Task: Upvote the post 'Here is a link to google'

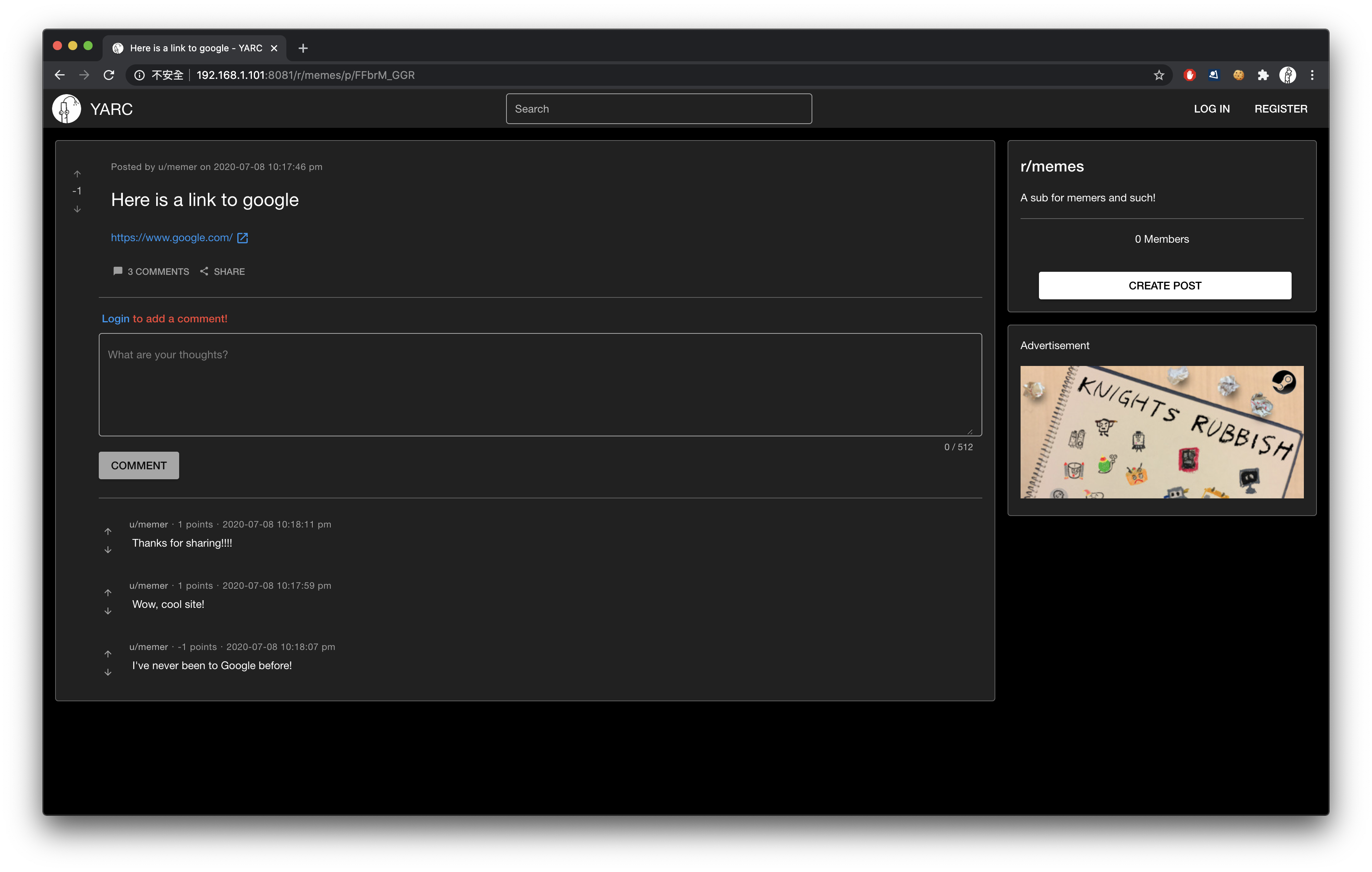Action: click(x=77, y=174)
